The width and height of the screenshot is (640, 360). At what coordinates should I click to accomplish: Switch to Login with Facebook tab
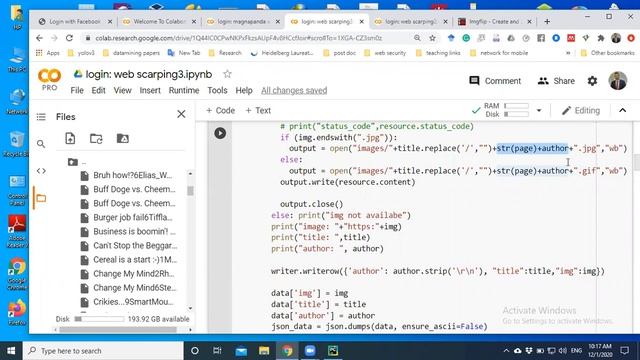(75, 22)
